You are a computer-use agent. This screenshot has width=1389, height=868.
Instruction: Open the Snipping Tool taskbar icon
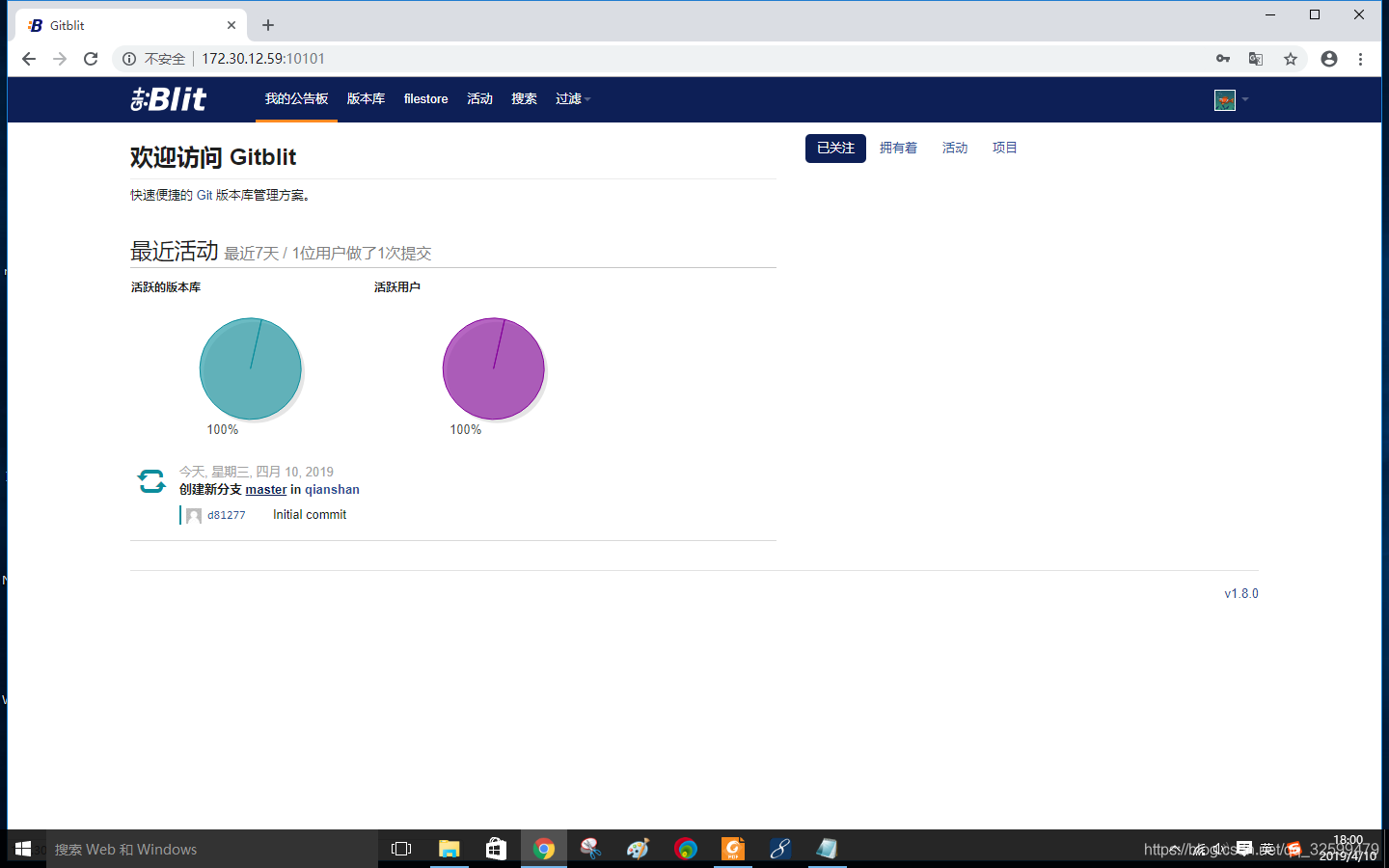tap(590, 849)
